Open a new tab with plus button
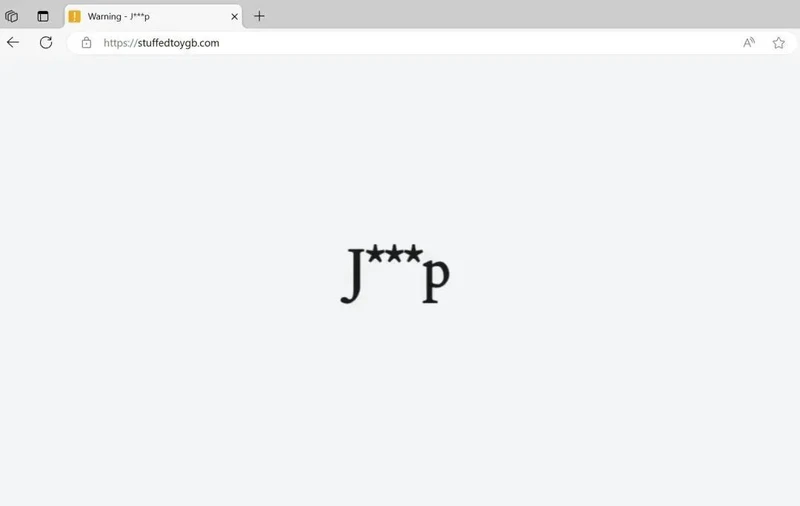Screen dimensions: 800x506 [x=259, y=16]
